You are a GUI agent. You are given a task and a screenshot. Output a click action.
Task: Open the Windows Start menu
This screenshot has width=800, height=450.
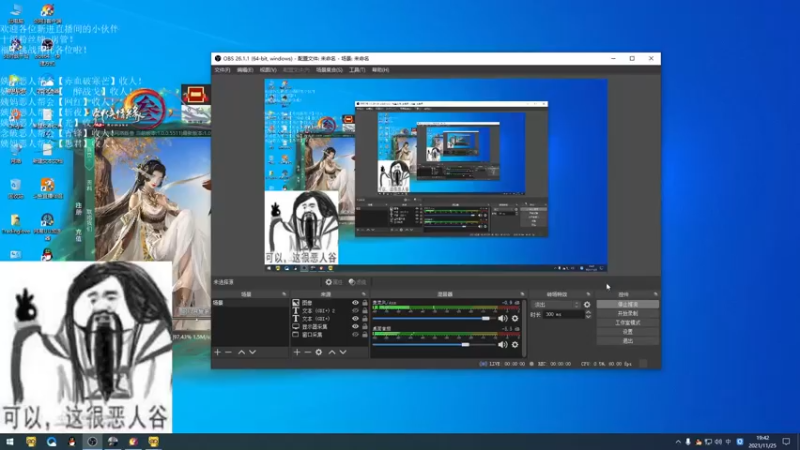pyautogui.click(x=10, y=442)
